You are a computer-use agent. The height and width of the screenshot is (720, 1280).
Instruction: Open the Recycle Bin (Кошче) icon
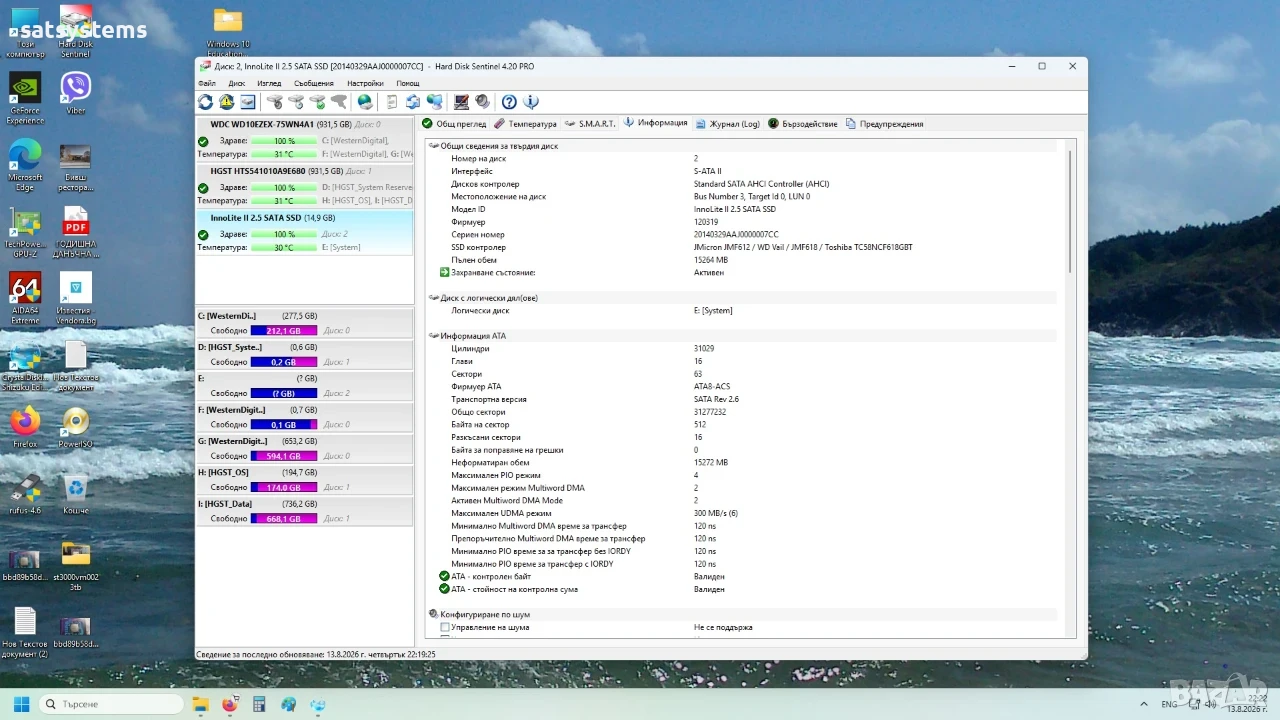(75, 494)
